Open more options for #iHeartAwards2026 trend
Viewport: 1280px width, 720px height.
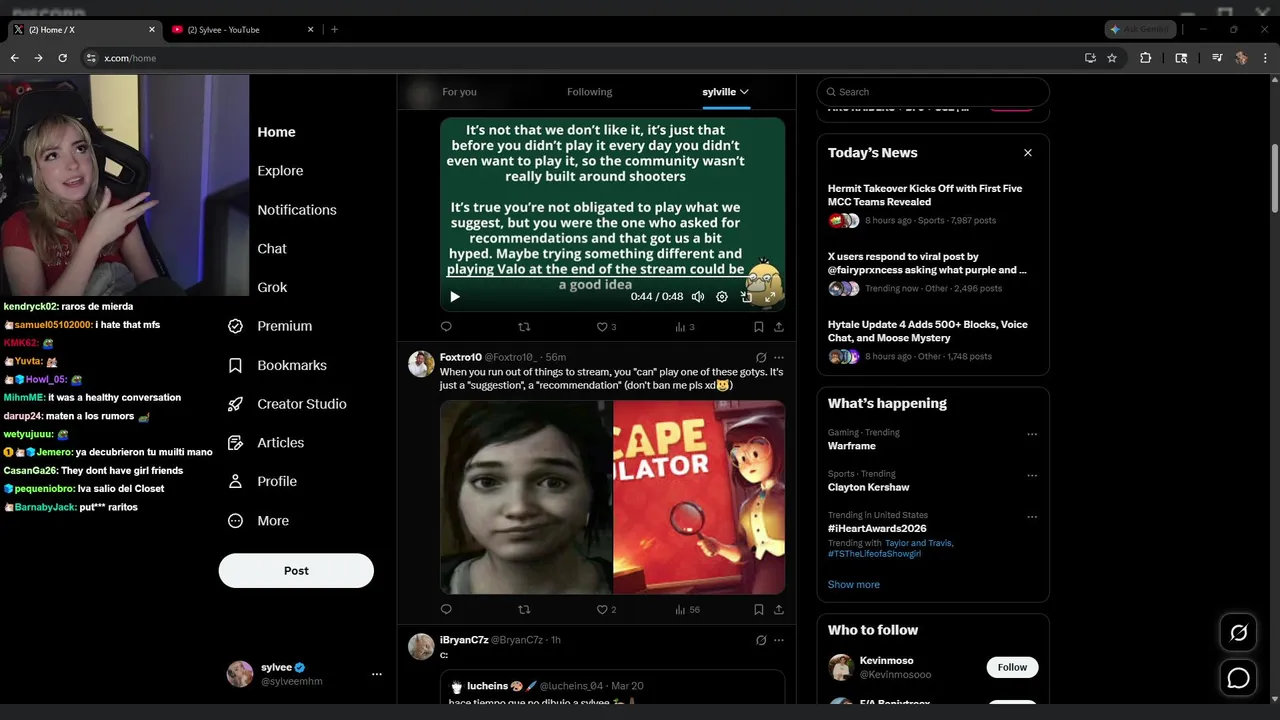(x=1032, y=518)
